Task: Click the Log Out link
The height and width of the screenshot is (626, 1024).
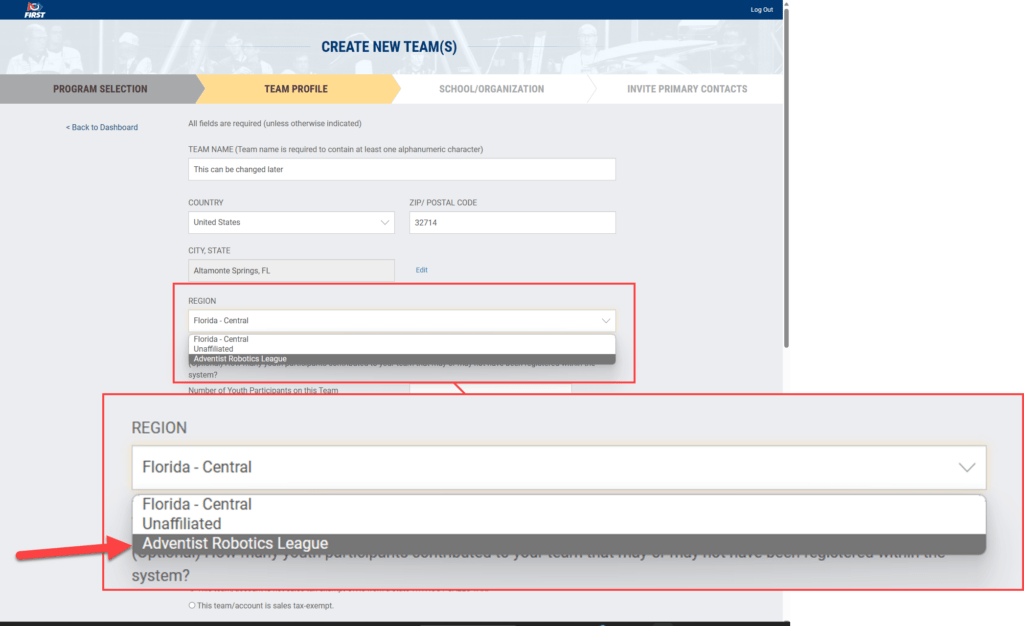Action: 761,10
